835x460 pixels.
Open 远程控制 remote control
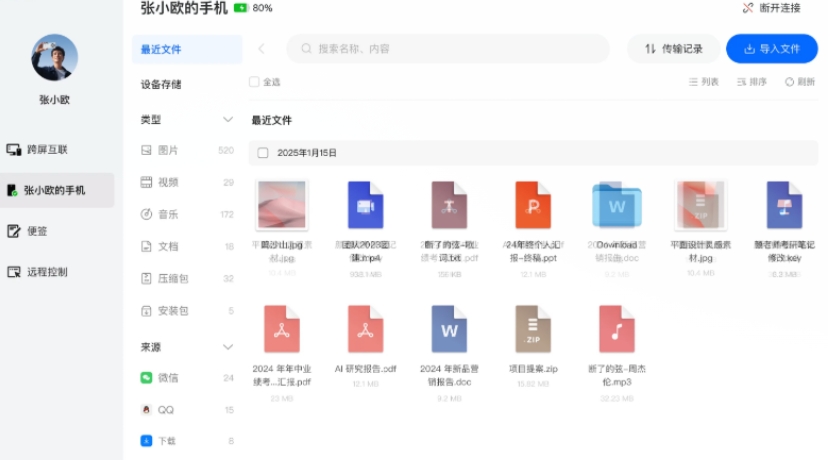(x=37, y=272)
